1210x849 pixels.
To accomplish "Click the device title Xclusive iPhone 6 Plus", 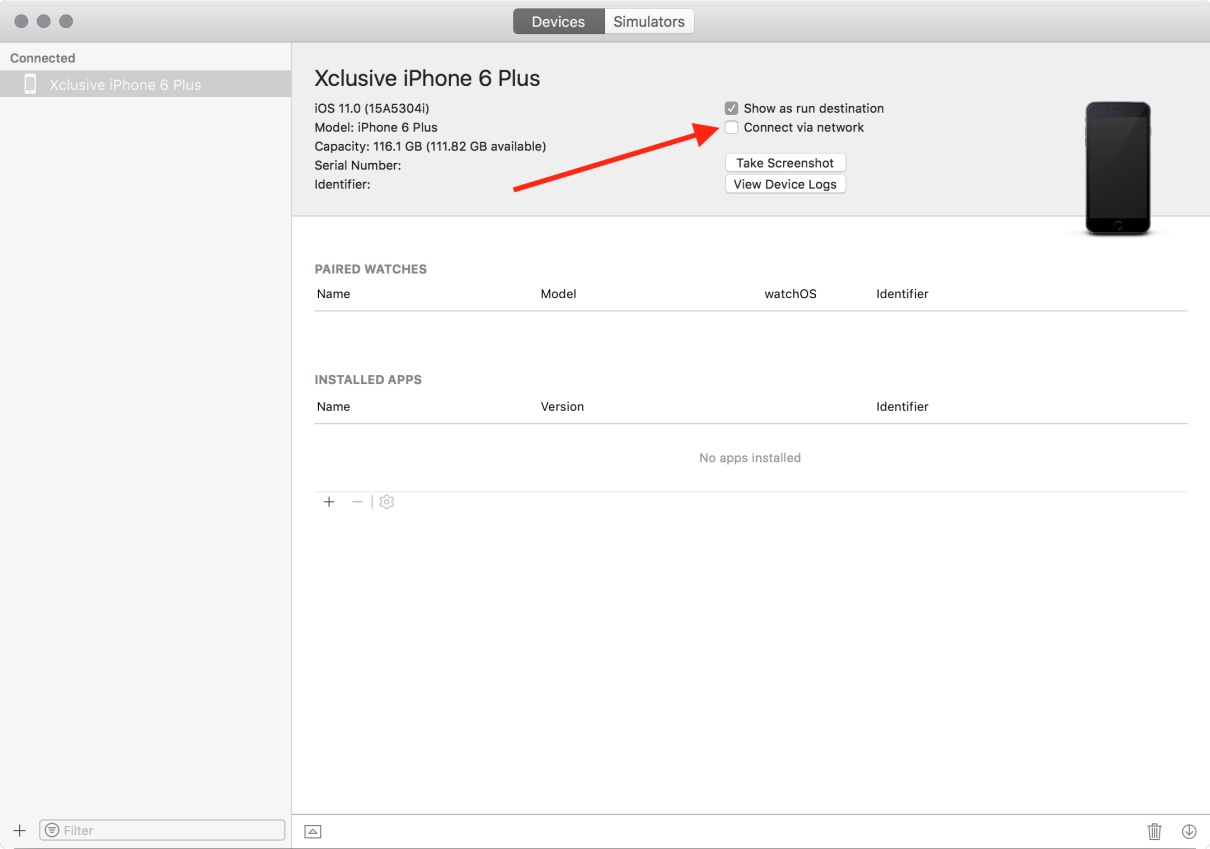I will pyautogui.click(x=428, y=79).
